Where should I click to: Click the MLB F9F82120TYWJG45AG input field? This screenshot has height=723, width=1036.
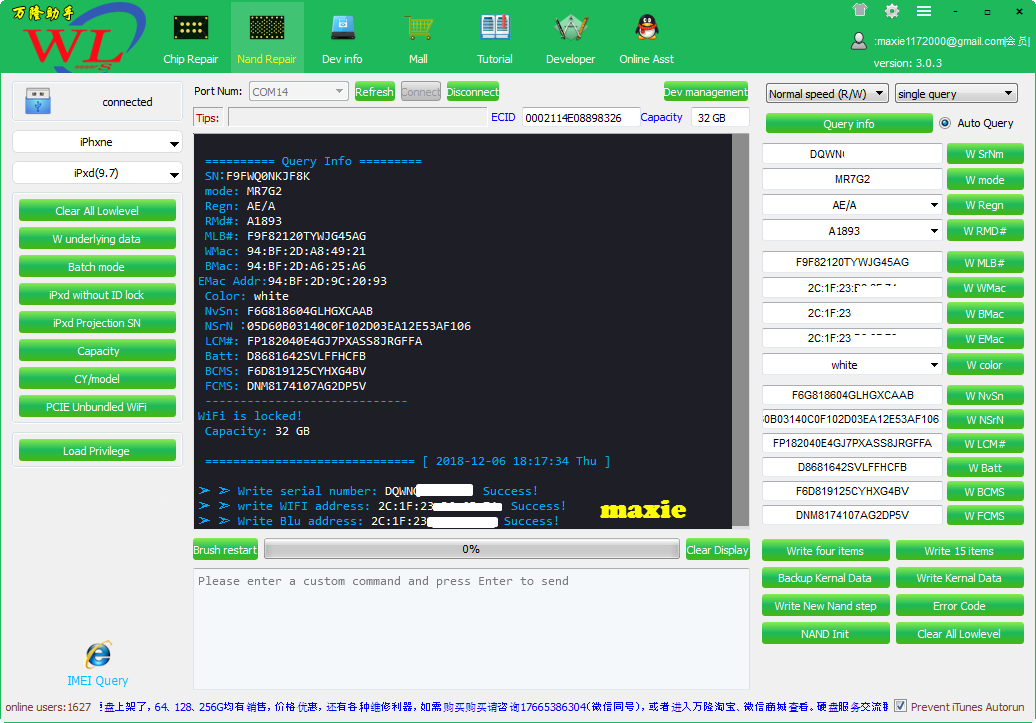[852, 262]
